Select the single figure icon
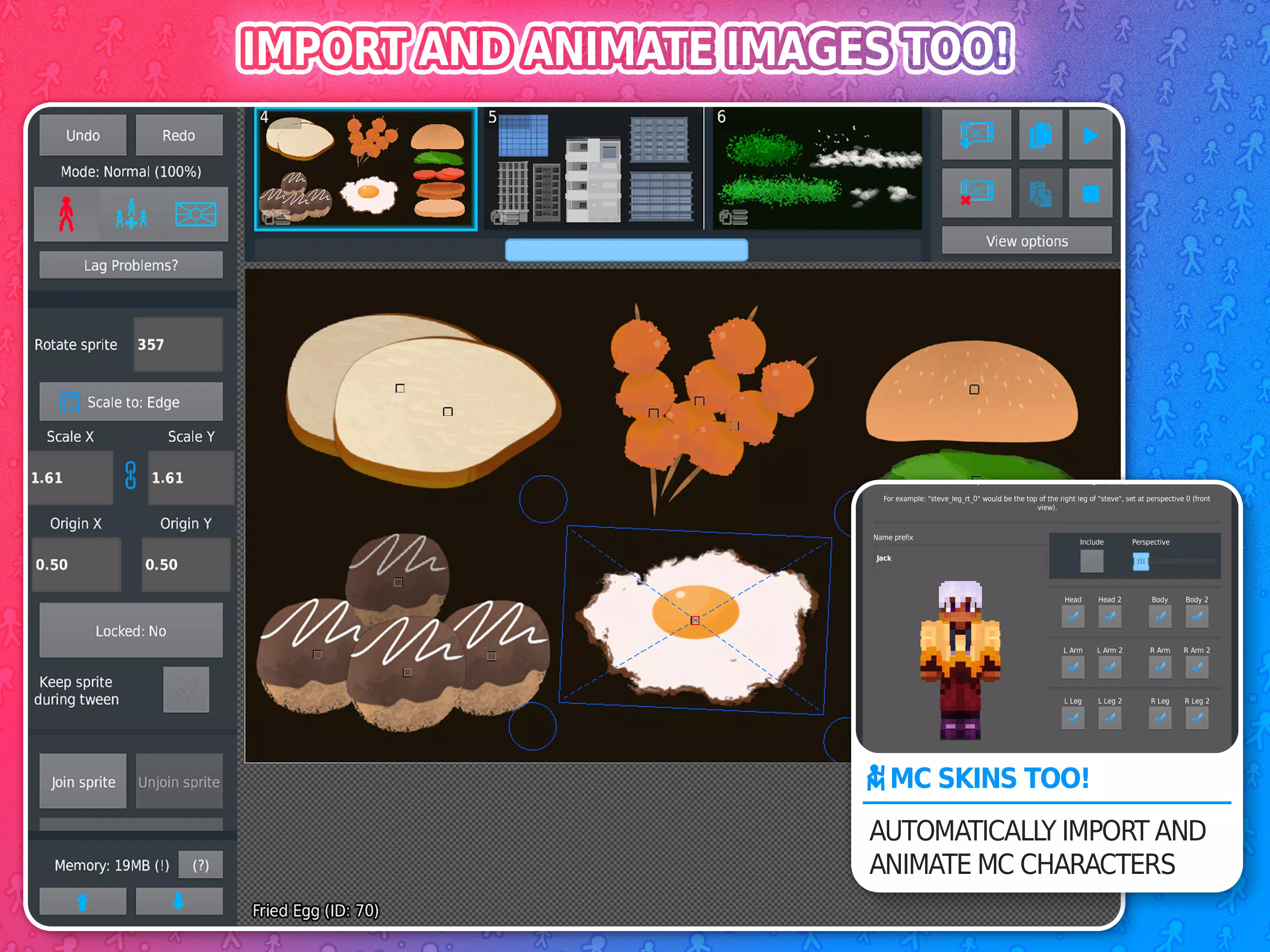Viewport: 1270px width, 952px height. tap(65, 213)
